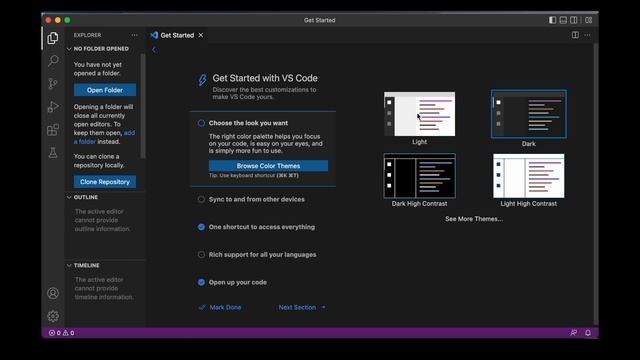Open the Run and Debug view

tap(53, 107)
